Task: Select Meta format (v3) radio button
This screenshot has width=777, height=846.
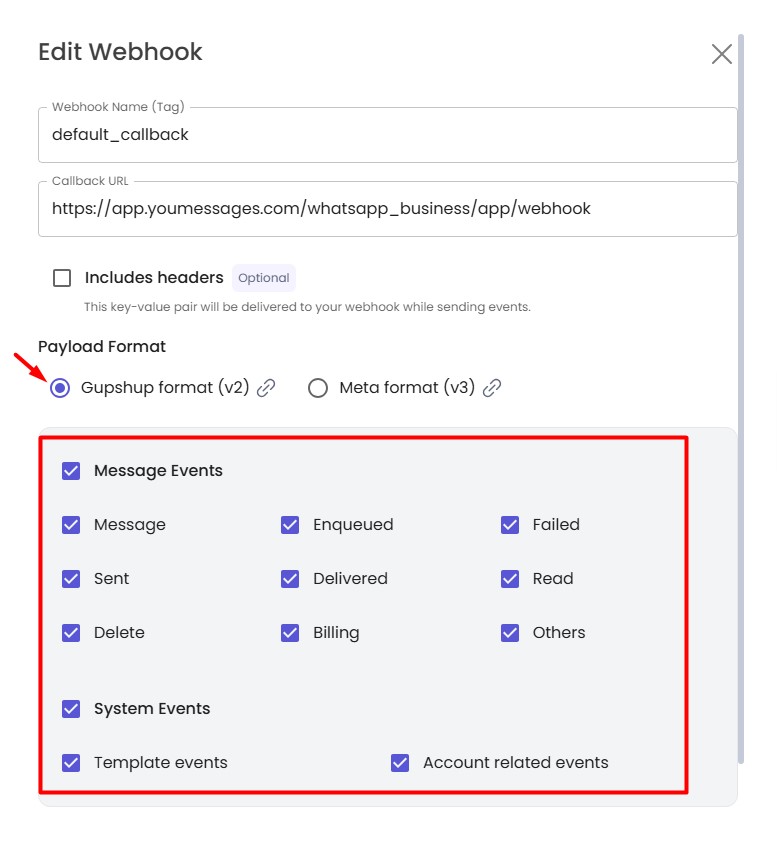Action: point(318,388)
